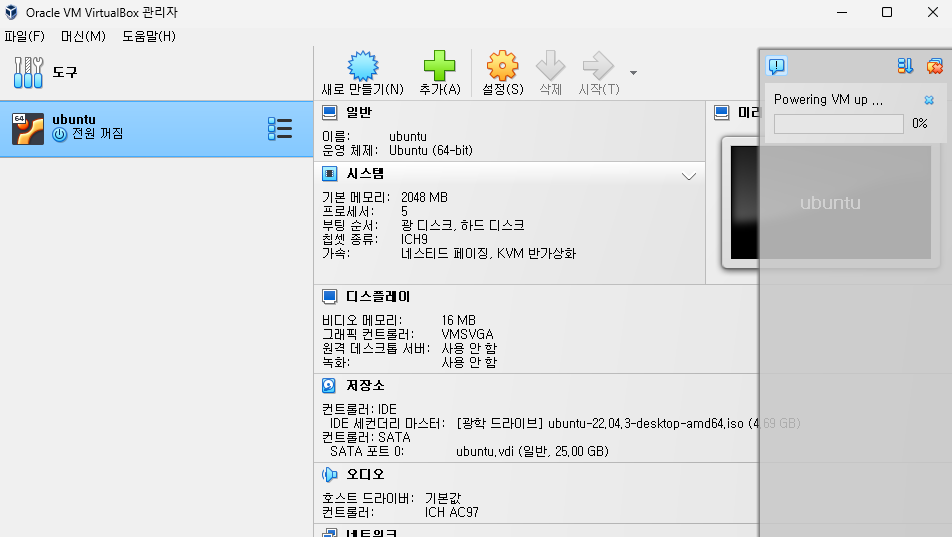Click the VirtualBox title bar icon
Image resolution: width=952 pixels, height=537 pixels.
pyautogui.click(x=12, y=12)
